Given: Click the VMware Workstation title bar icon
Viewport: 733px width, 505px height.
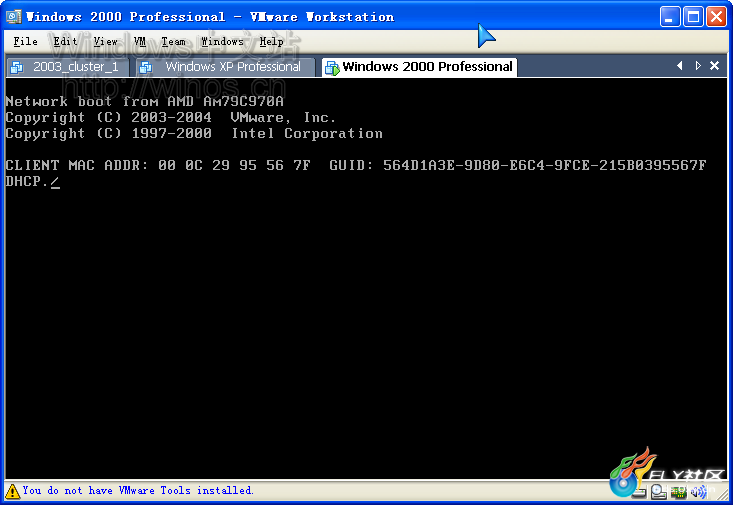Looking at the screenshot, I should point(14,17).
